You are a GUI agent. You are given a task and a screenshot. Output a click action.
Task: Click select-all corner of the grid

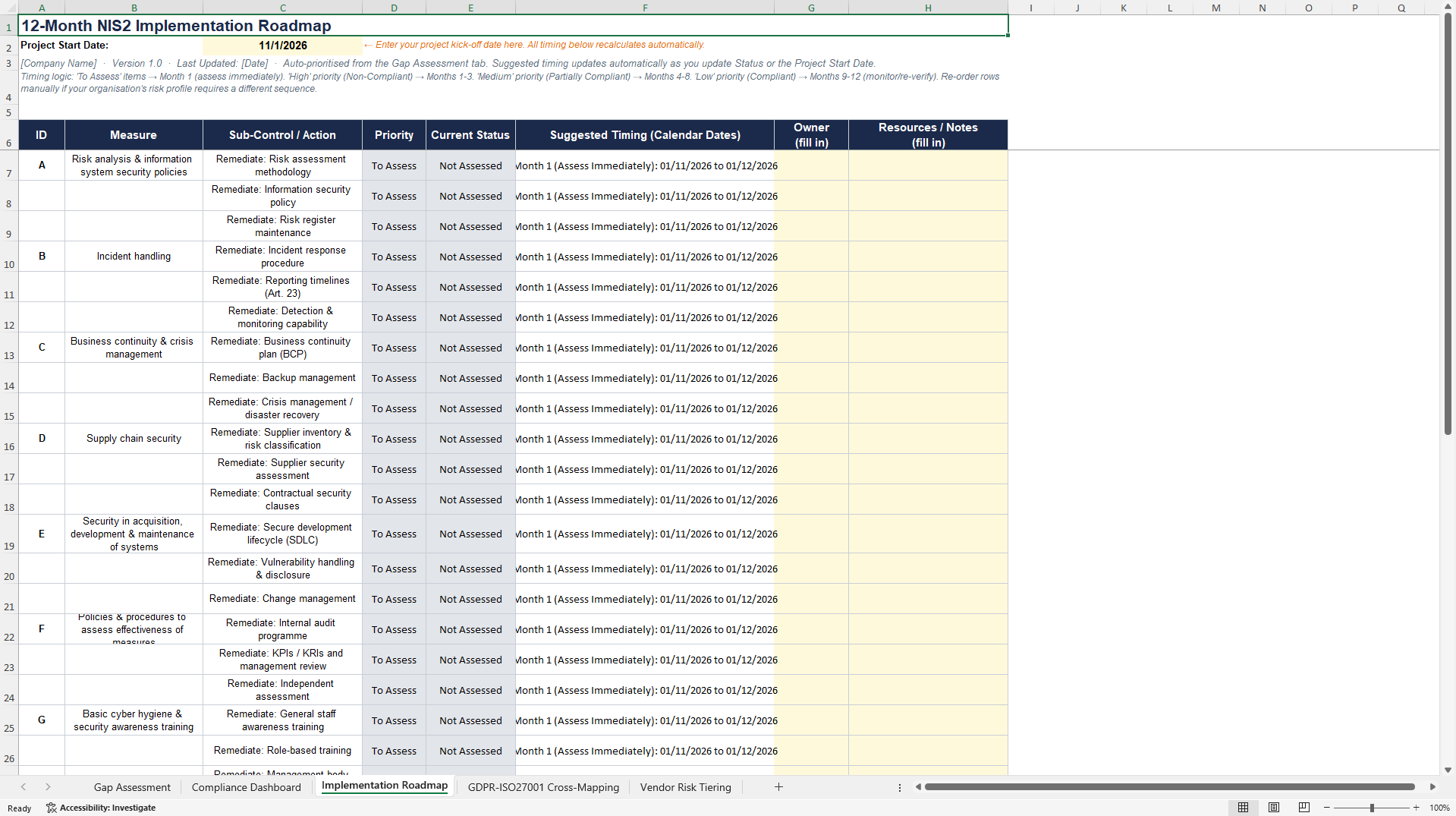point(9,8)
